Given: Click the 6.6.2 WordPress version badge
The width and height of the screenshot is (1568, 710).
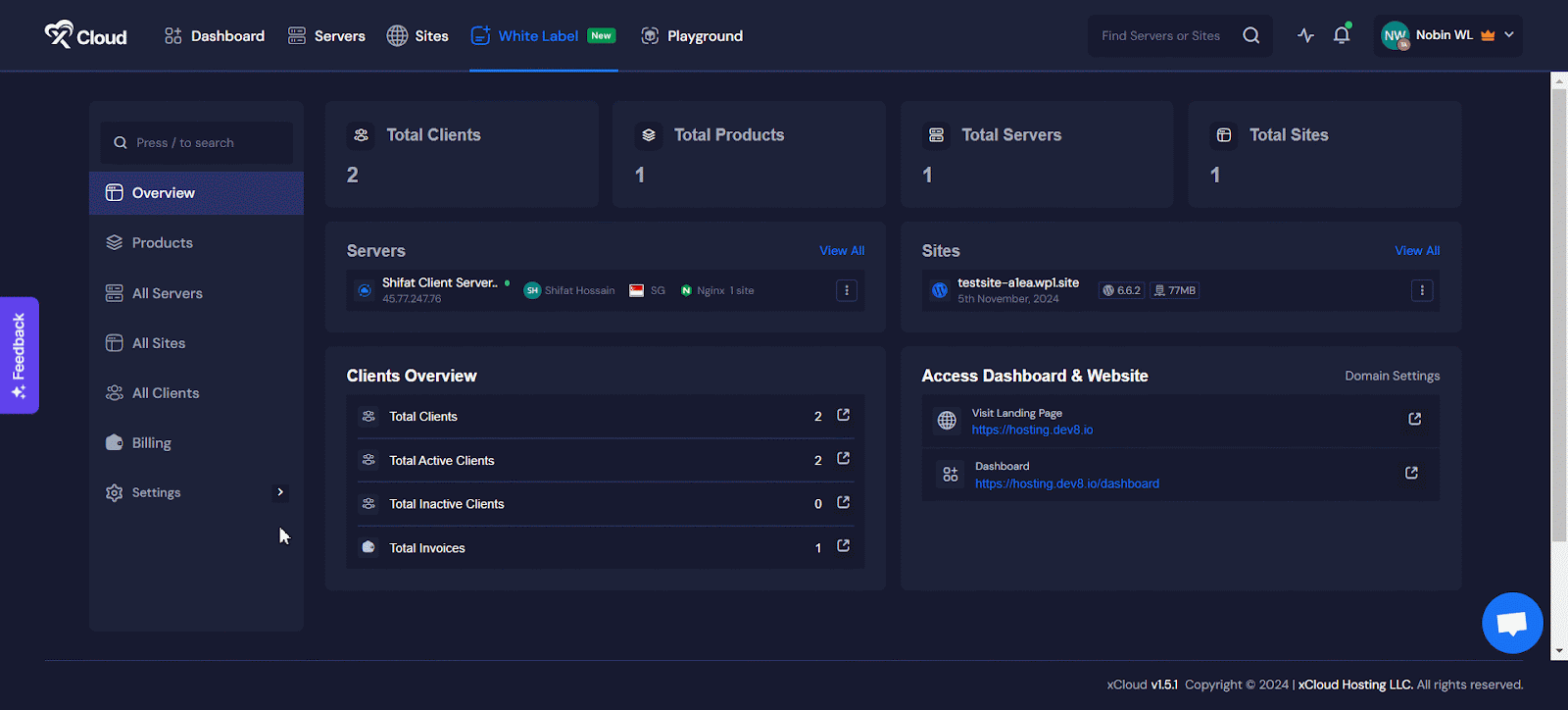Looking at the screenshot, I should pos(1121,290).
